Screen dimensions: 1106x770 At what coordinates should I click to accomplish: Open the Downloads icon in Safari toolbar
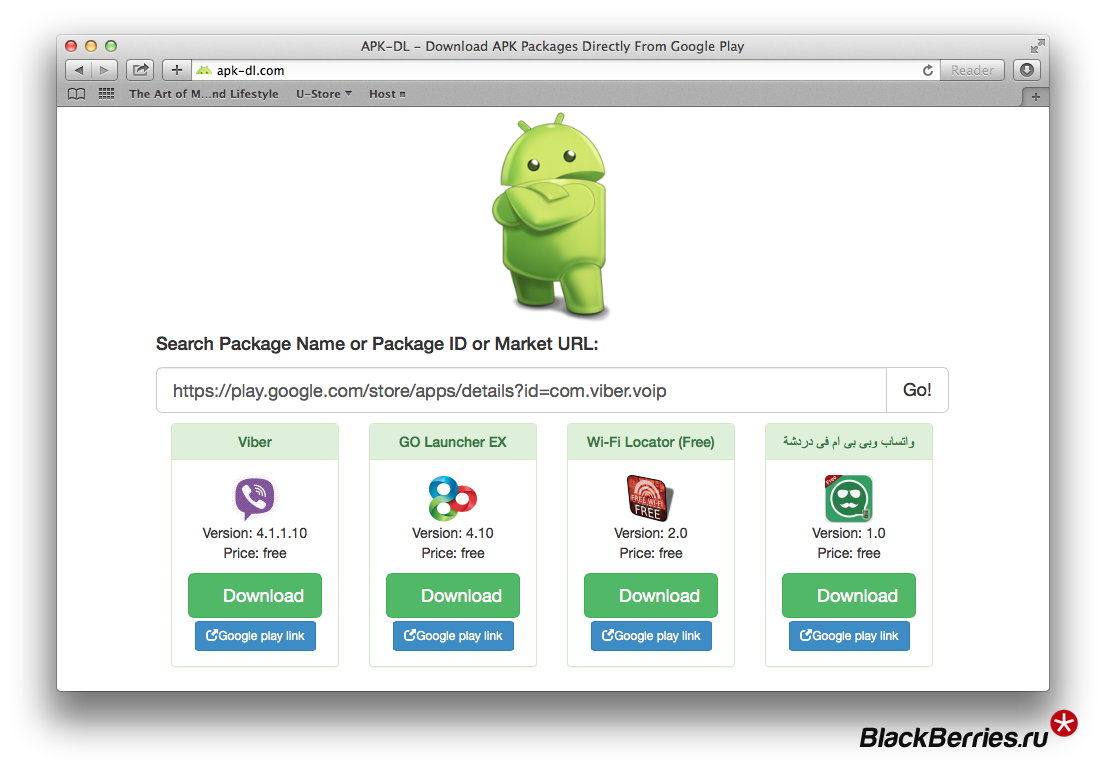1027,70
